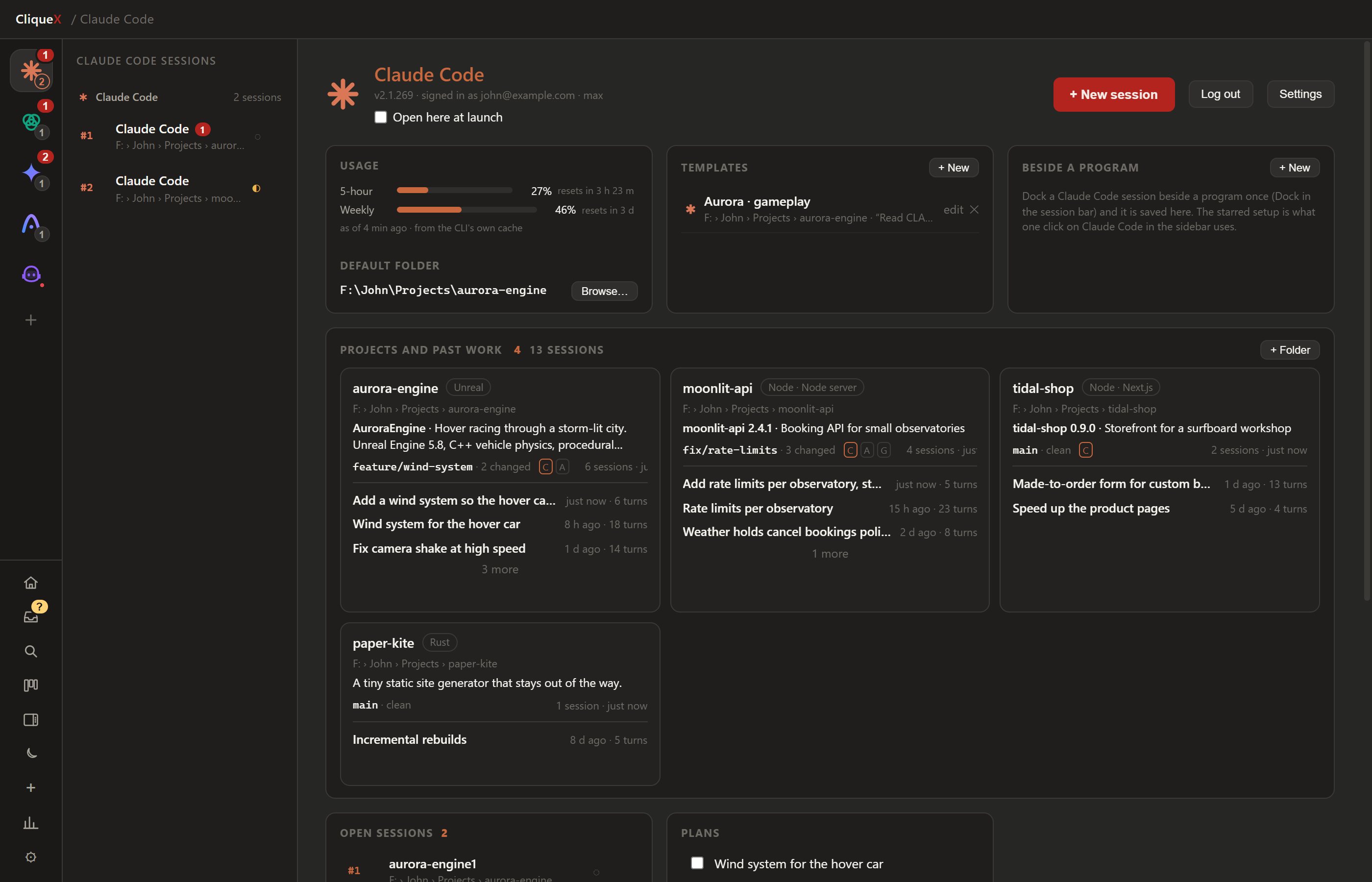Click the fix/rate-limits branch label
Image resolution: width=1372 pixels, height=882 pixels.
point(730,450)
